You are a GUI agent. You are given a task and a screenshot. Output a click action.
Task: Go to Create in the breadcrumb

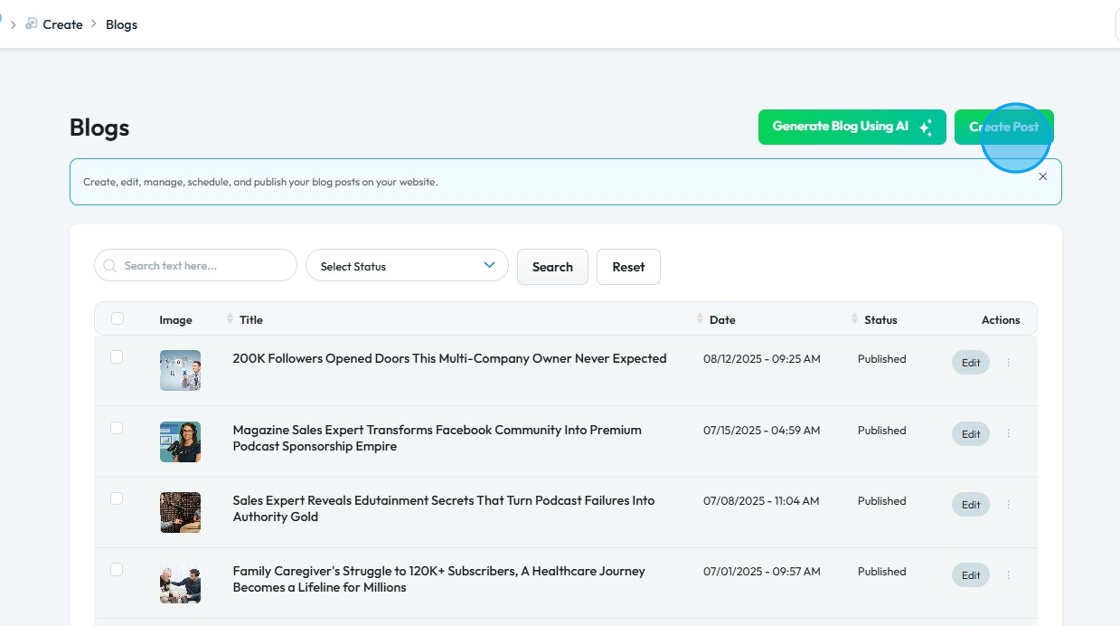coord(62,25)
